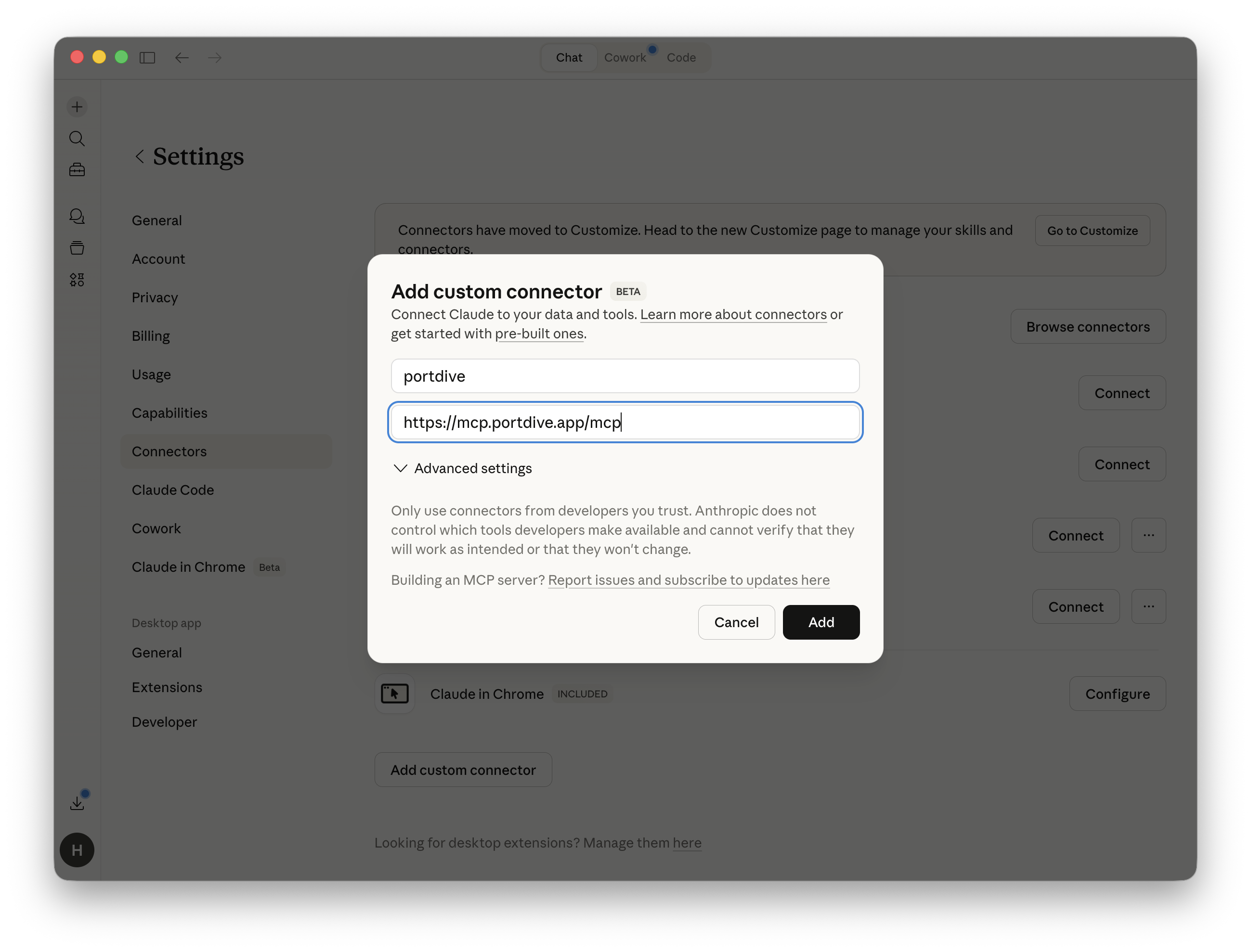The height and width of the screenshot is (952, 1251).
Task: Open the lower row's three-dot menu
Action: 1148,606
